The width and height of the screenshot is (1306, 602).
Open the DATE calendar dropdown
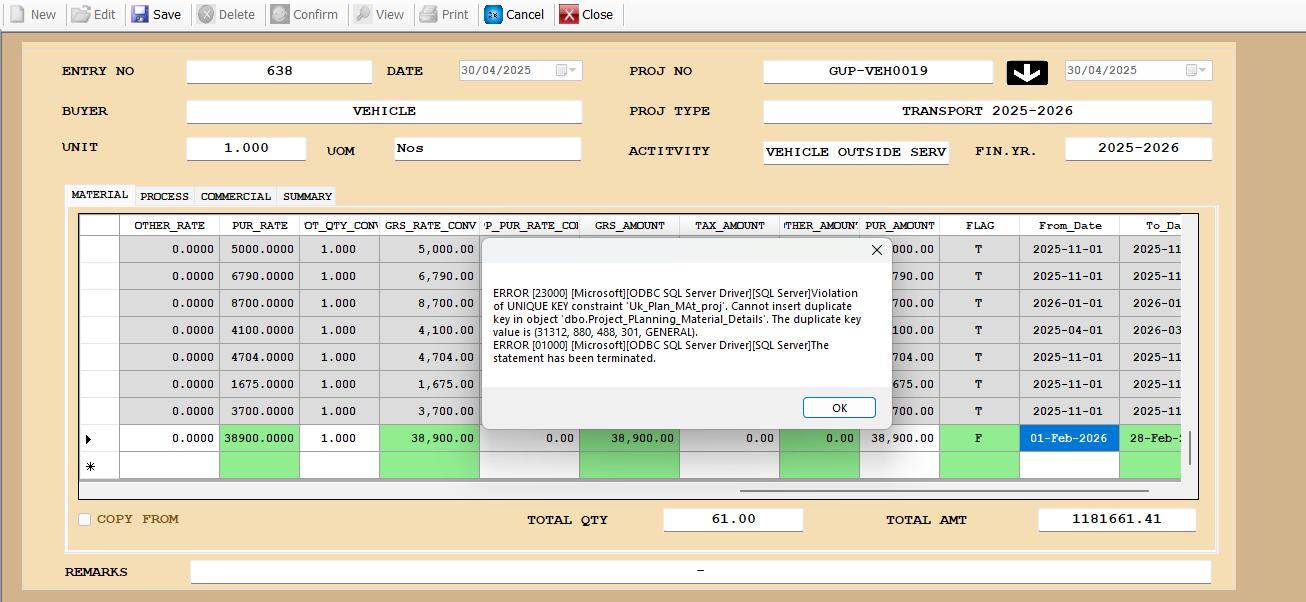point(566,71)
